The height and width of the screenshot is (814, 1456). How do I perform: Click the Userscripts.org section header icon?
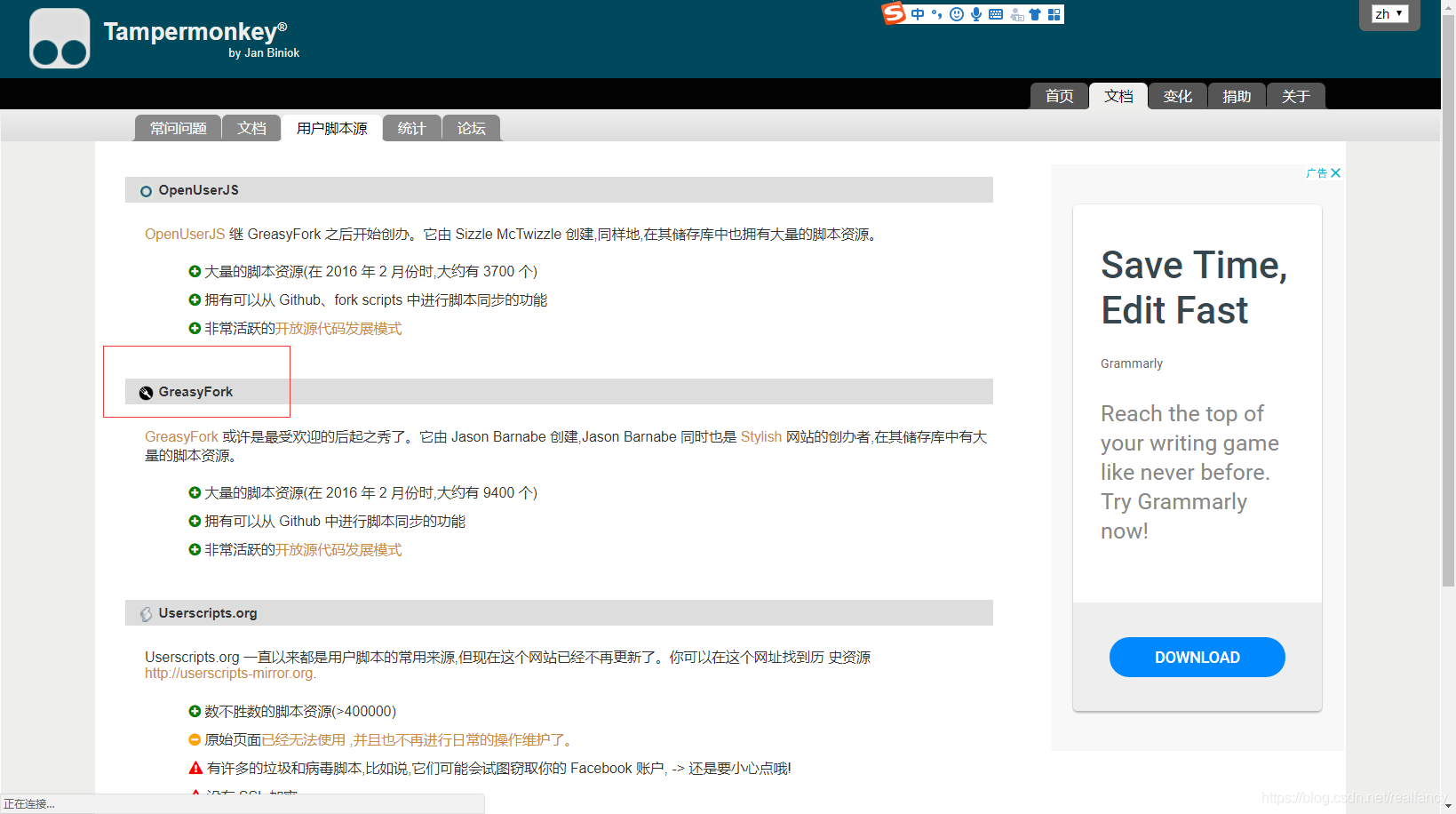click(x=147, y=614)
